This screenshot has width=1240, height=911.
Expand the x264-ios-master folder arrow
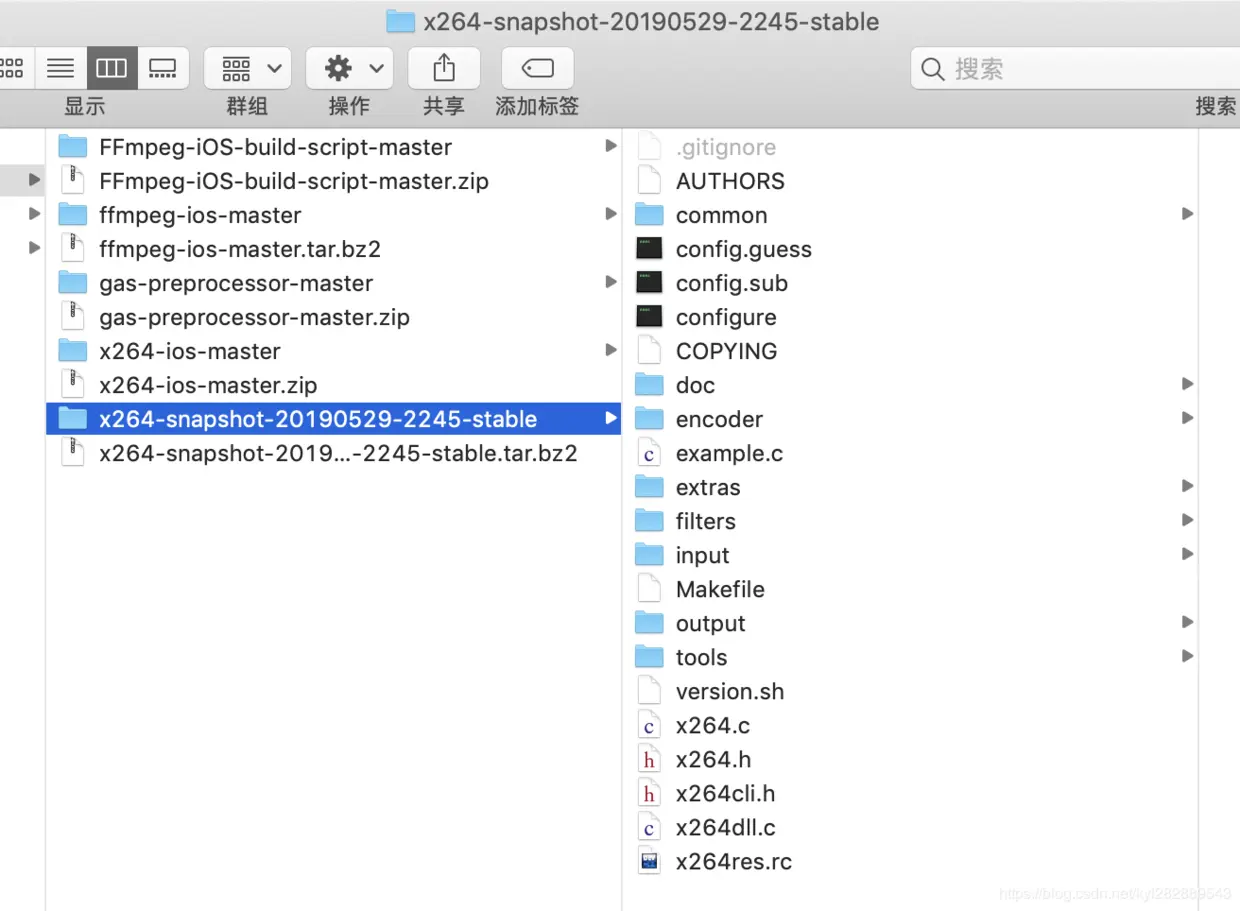[610, 350]
